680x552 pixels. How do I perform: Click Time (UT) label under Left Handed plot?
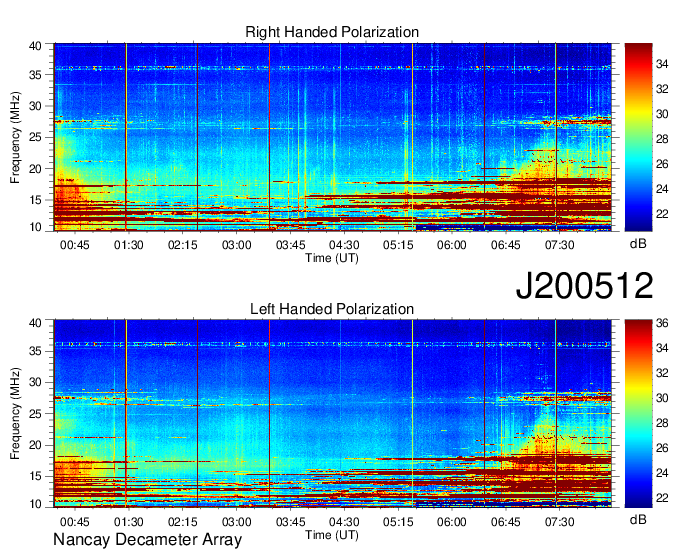(332, 535)
